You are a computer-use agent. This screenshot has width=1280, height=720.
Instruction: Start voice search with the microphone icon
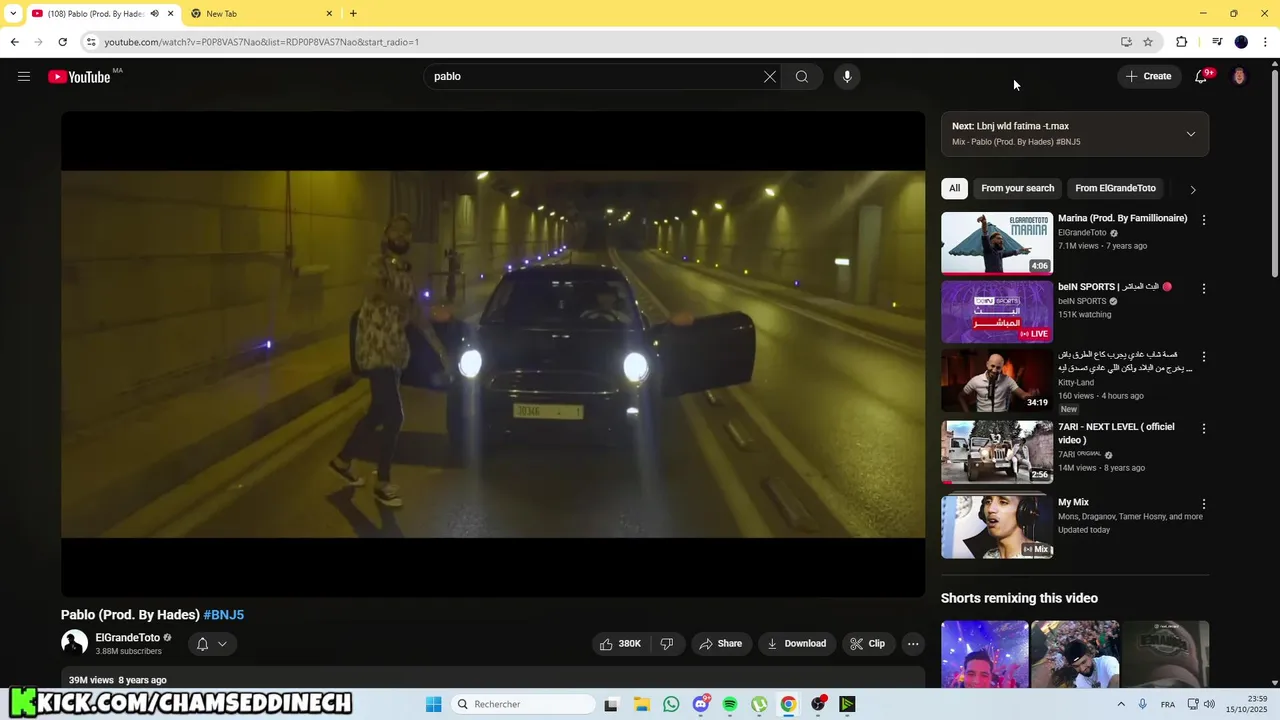[847, 77]
